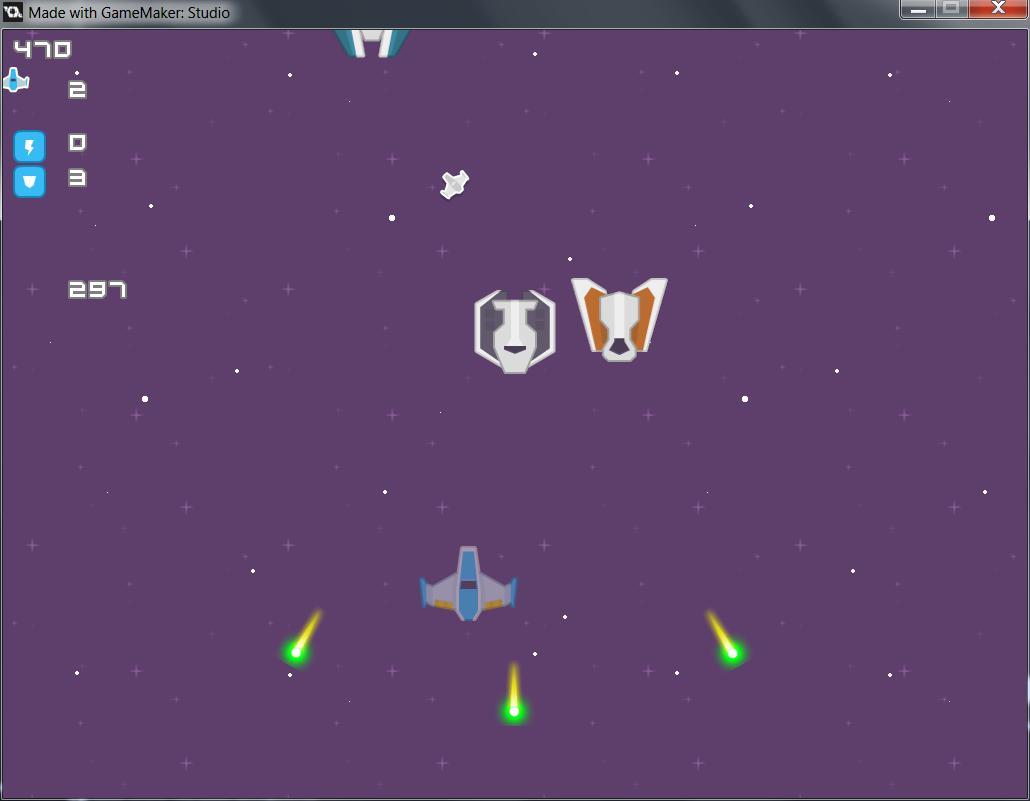Click the small white drifting satellite
Viewport: 1030px width, 801px height.
(455, 184)
